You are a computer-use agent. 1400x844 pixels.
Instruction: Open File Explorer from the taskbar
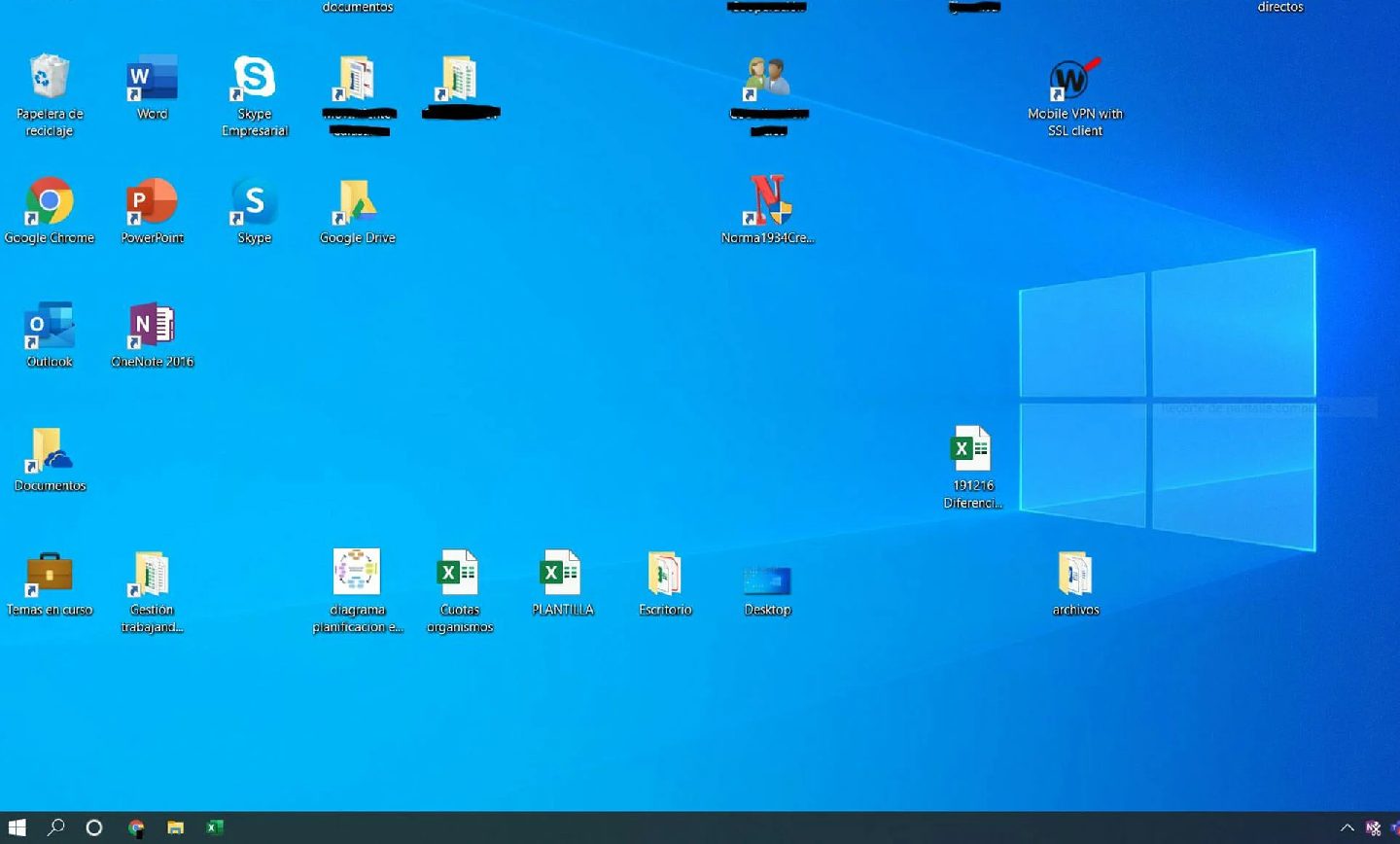(175, 827)
